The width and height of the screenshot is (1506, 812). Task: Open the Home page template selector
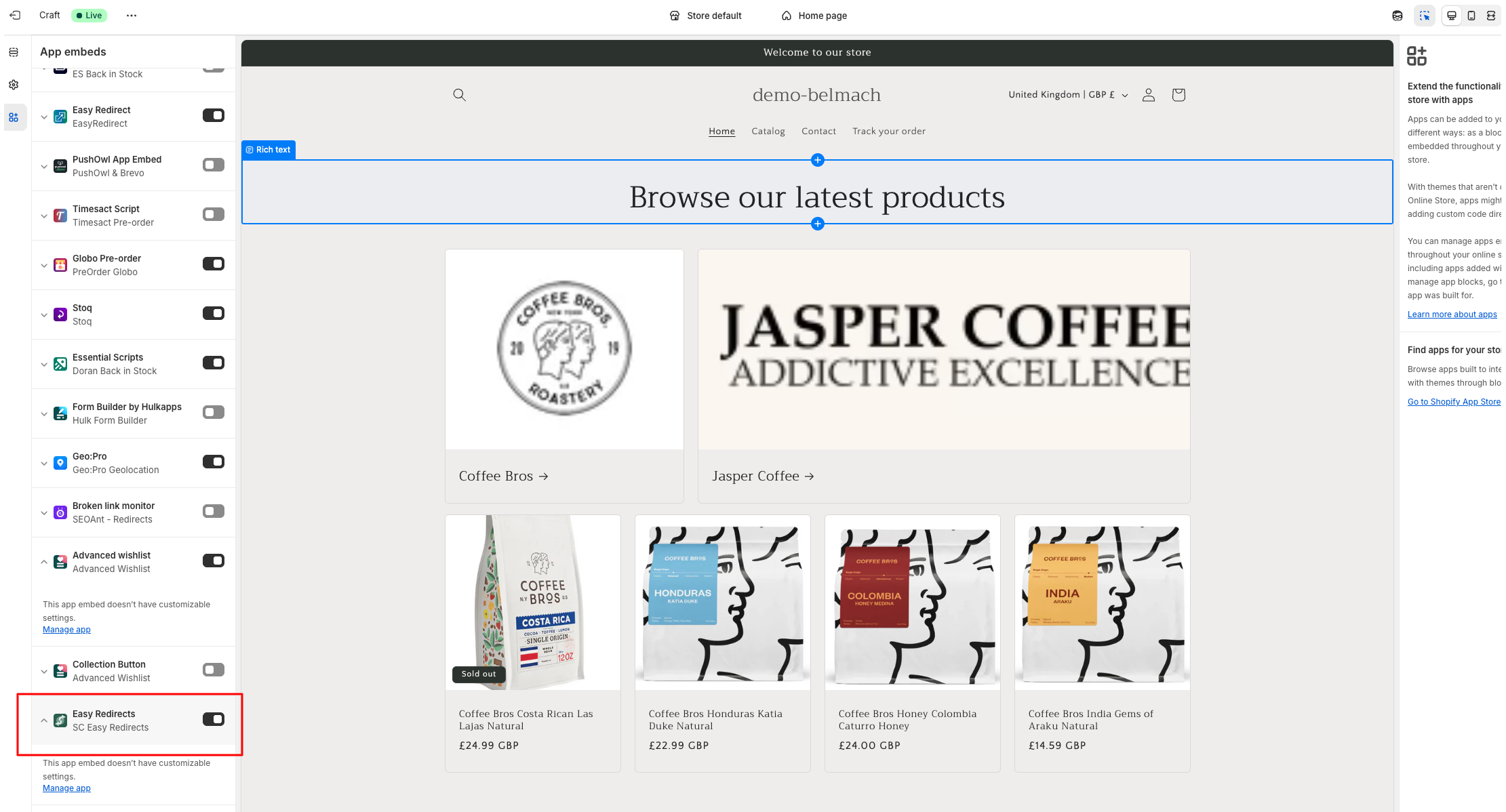coord(814,16)
